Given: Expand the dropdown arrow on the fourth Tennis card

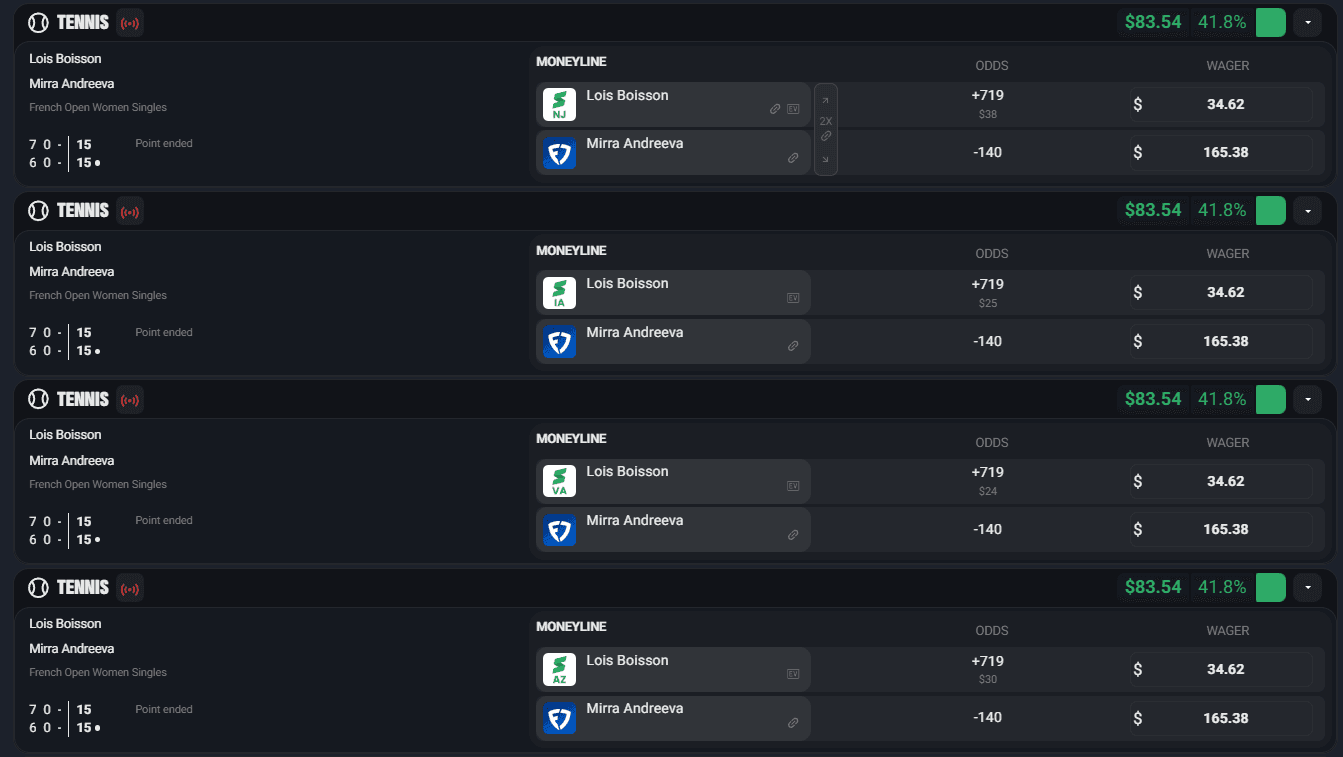Looking at the screenshot, I should click(x=1308, y=587).
